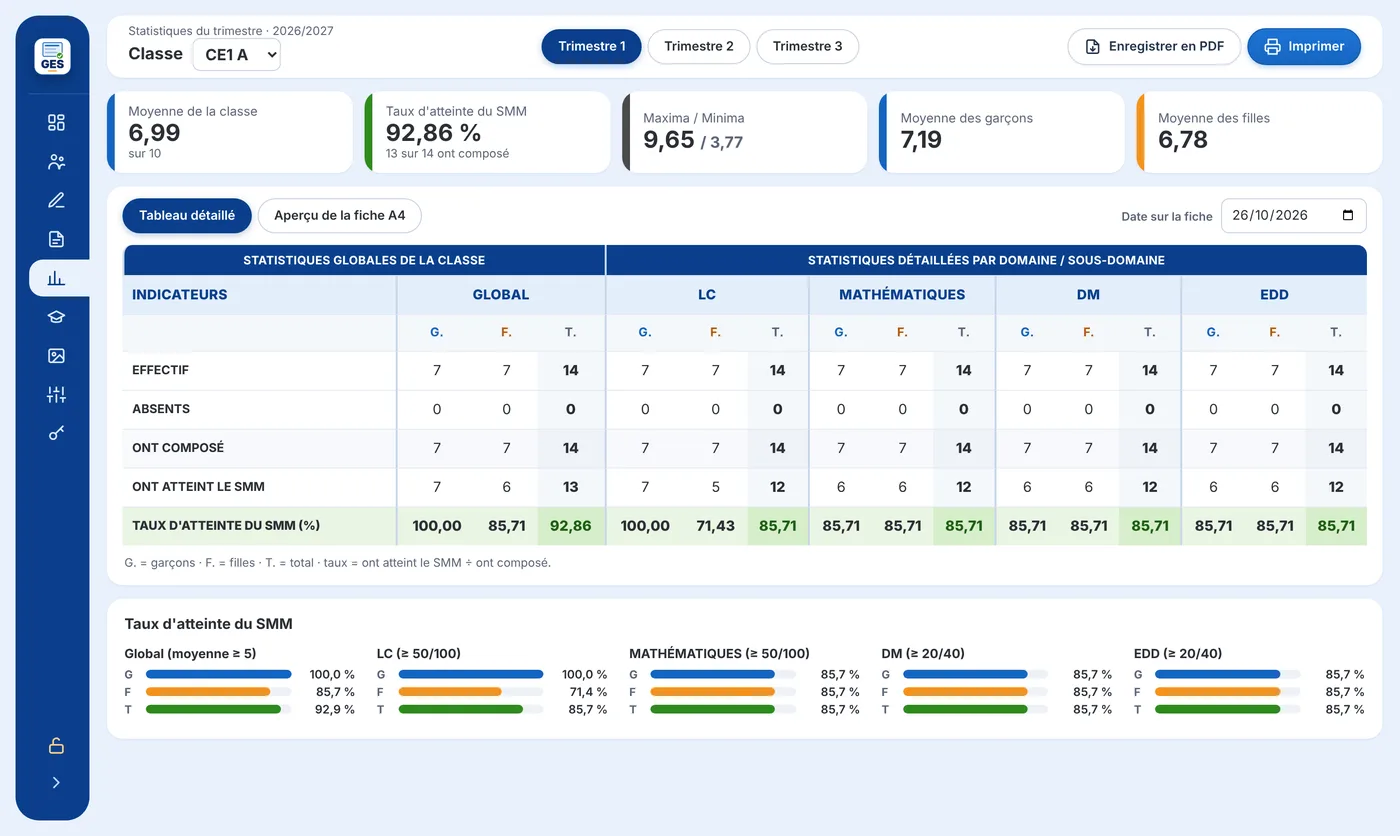Expand the sidebar with the chevron arrow
This screenshot has width=1400, height=836.
tap(56, 783)
